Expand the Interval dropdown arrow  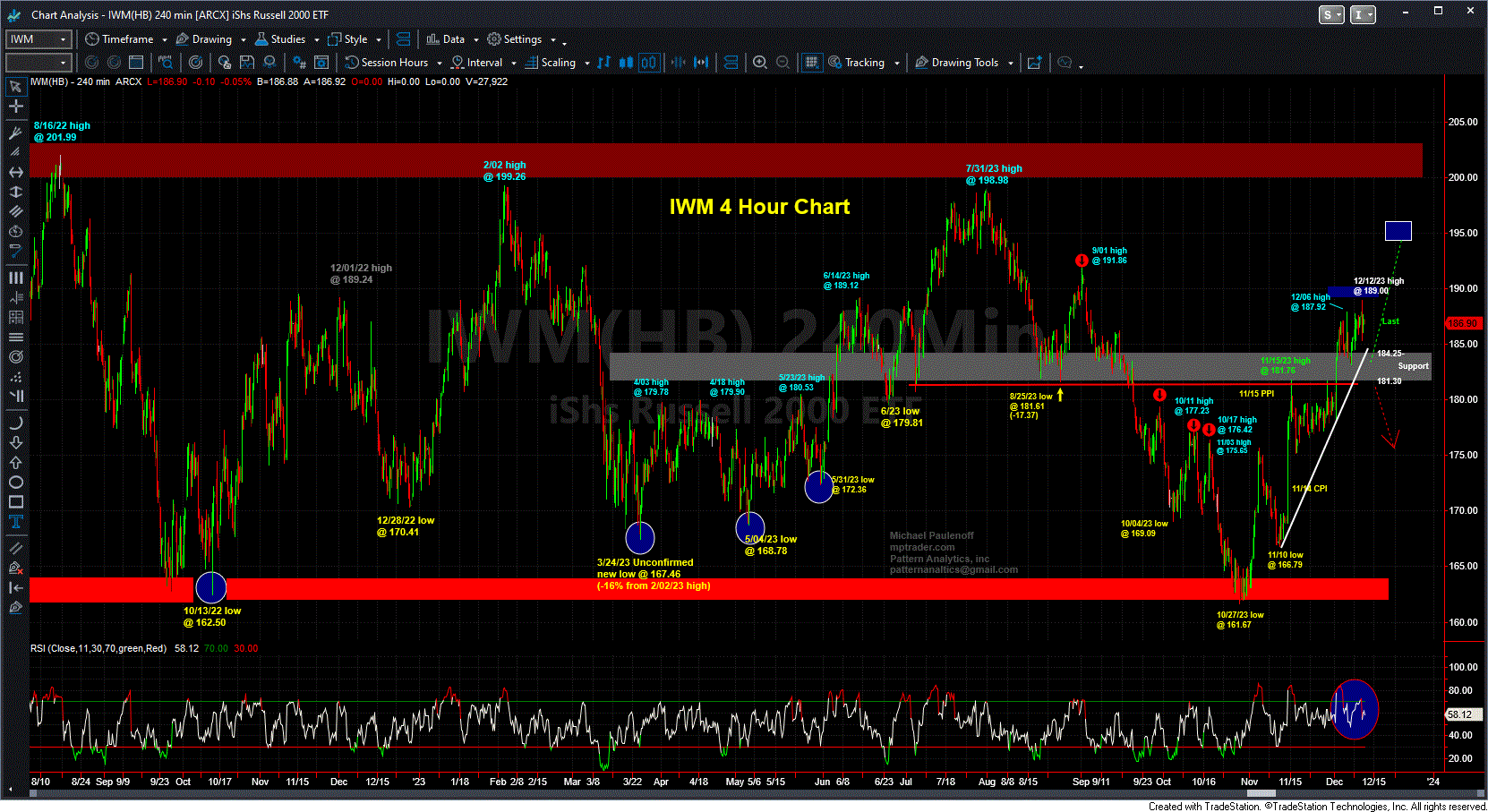pos(513,63)
